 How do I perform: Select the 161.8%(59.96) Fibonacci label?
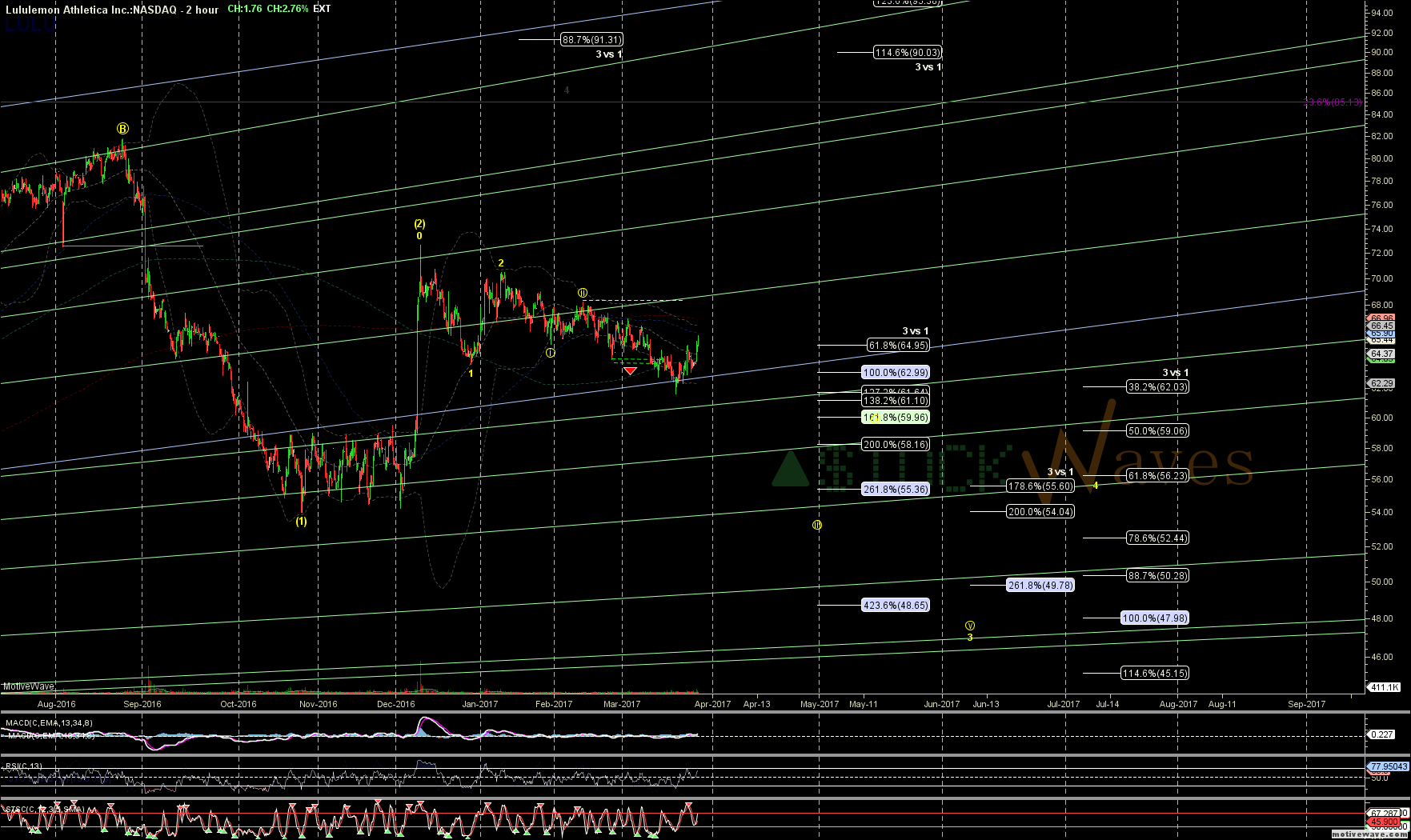coord(896,418)
